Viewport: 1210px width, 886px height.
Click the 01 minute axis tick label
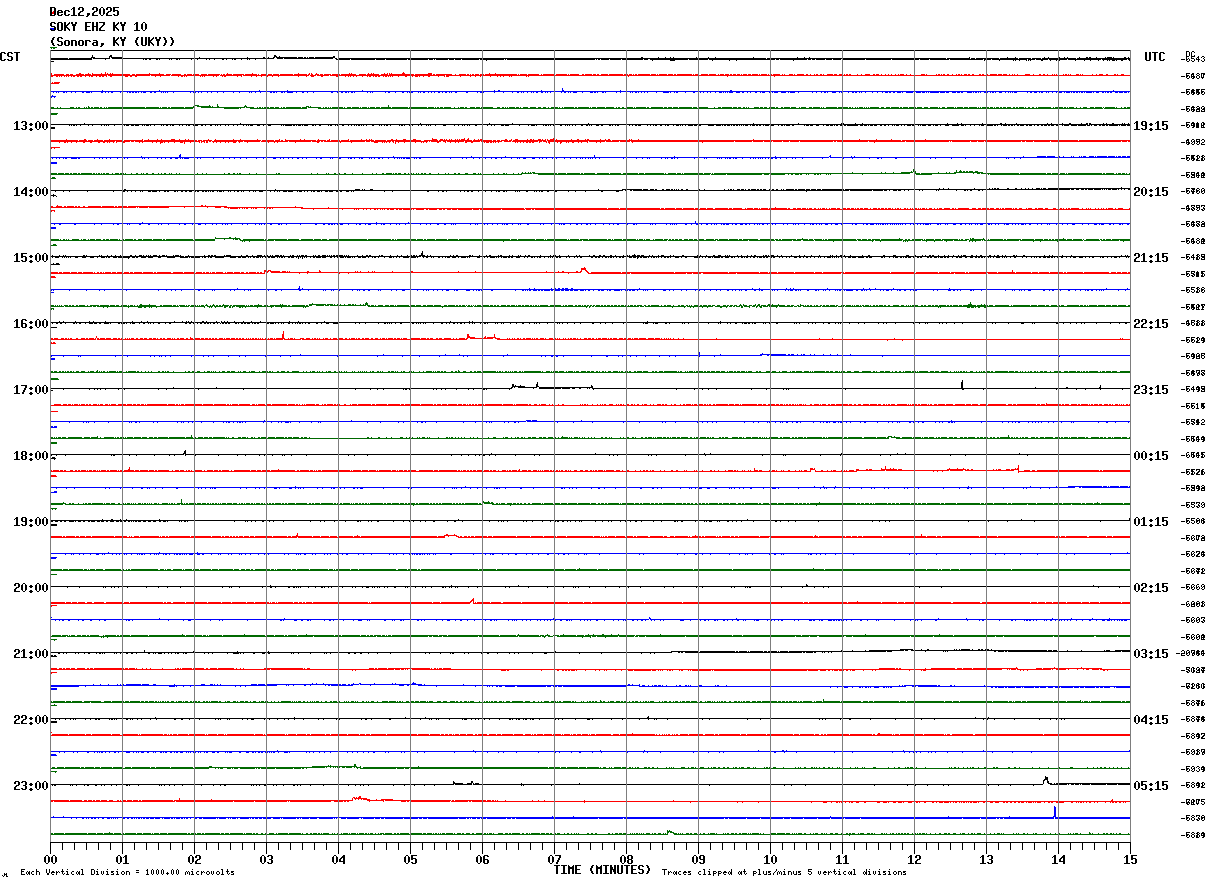[x=122, y=859]
